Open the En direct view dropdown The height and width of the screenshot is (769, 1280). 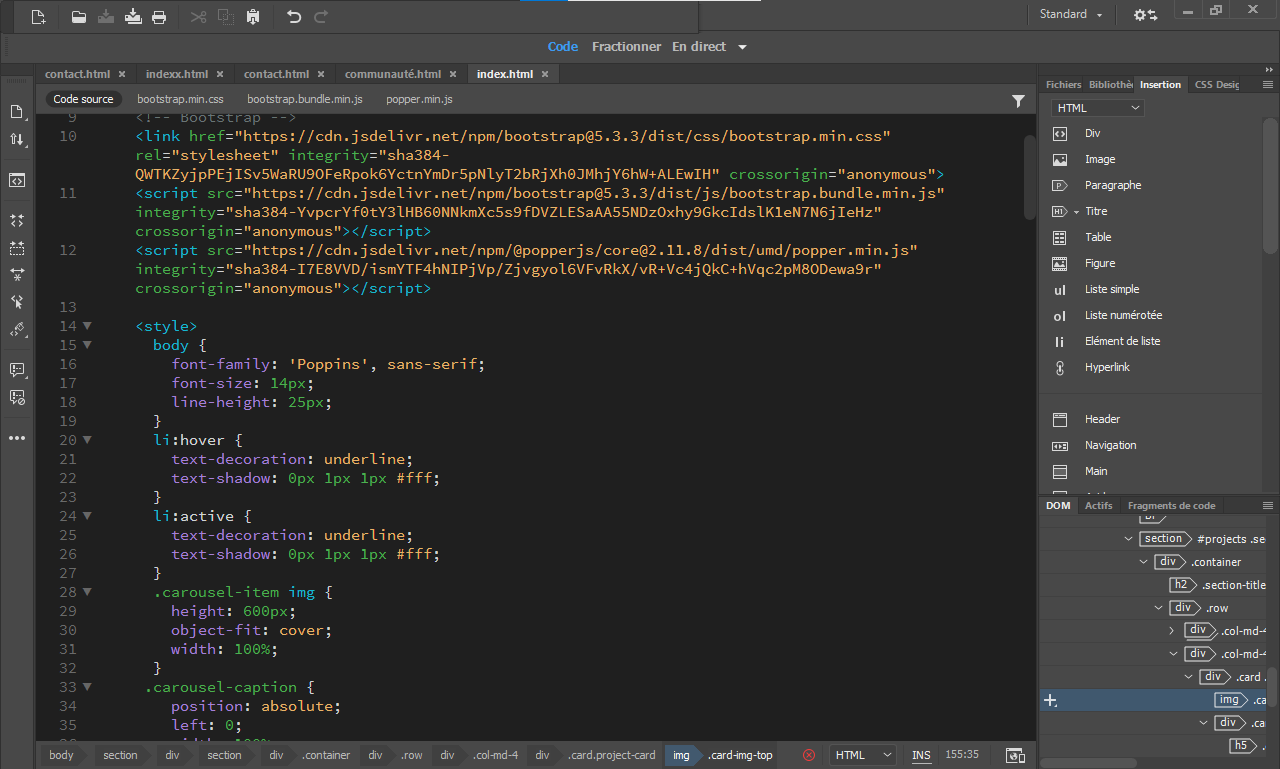(740, 46)
